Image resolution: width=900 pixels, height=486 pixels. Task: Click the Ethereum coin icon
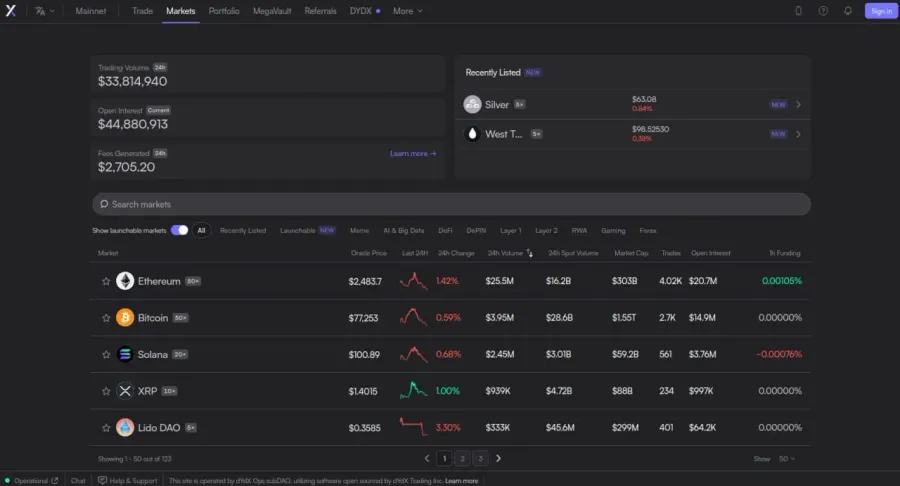pyautogui.click(x=125, y=281)
